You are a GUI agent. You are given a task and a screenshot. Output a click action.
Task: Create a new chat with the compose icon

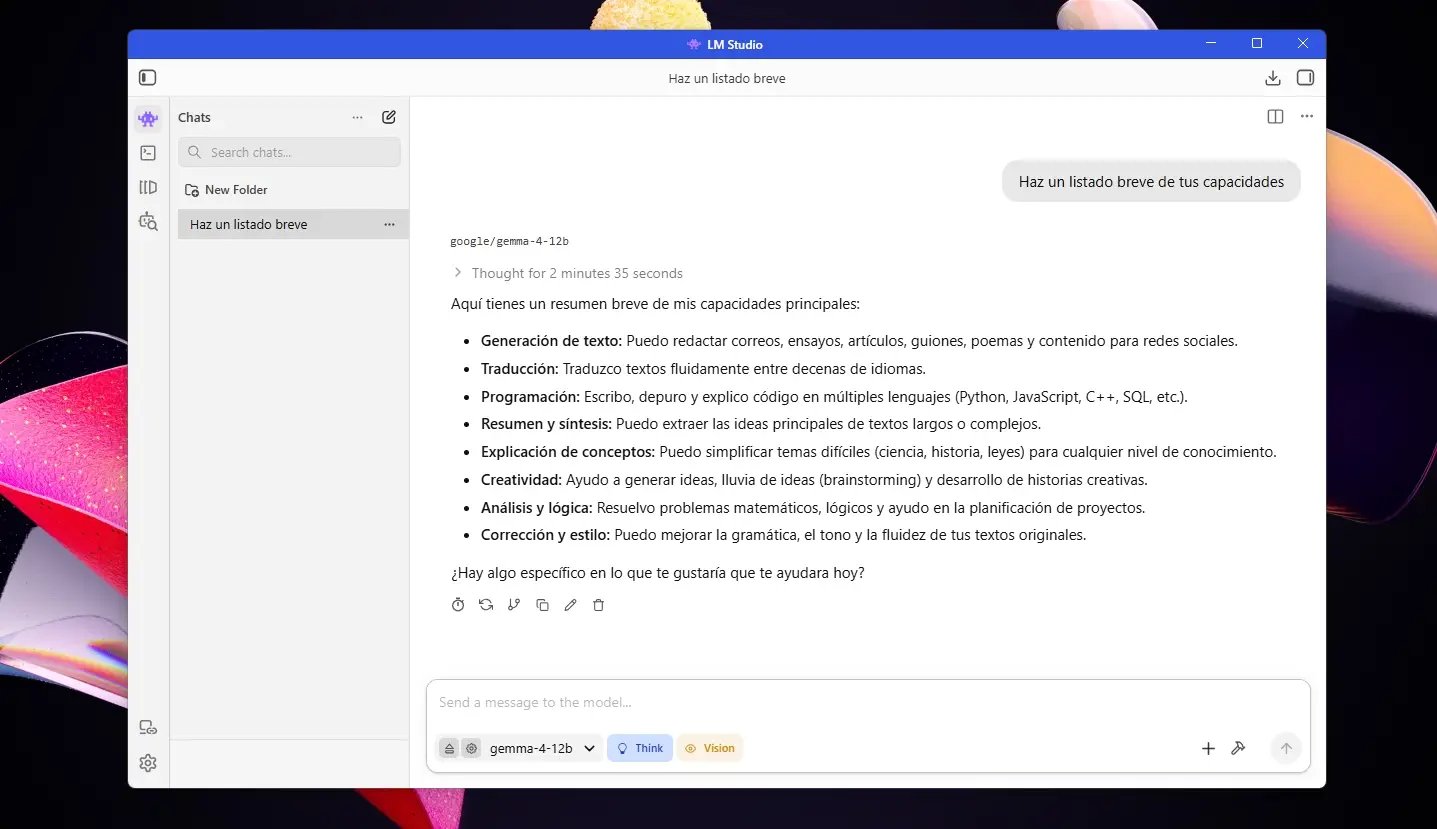[x=389, y=117]
